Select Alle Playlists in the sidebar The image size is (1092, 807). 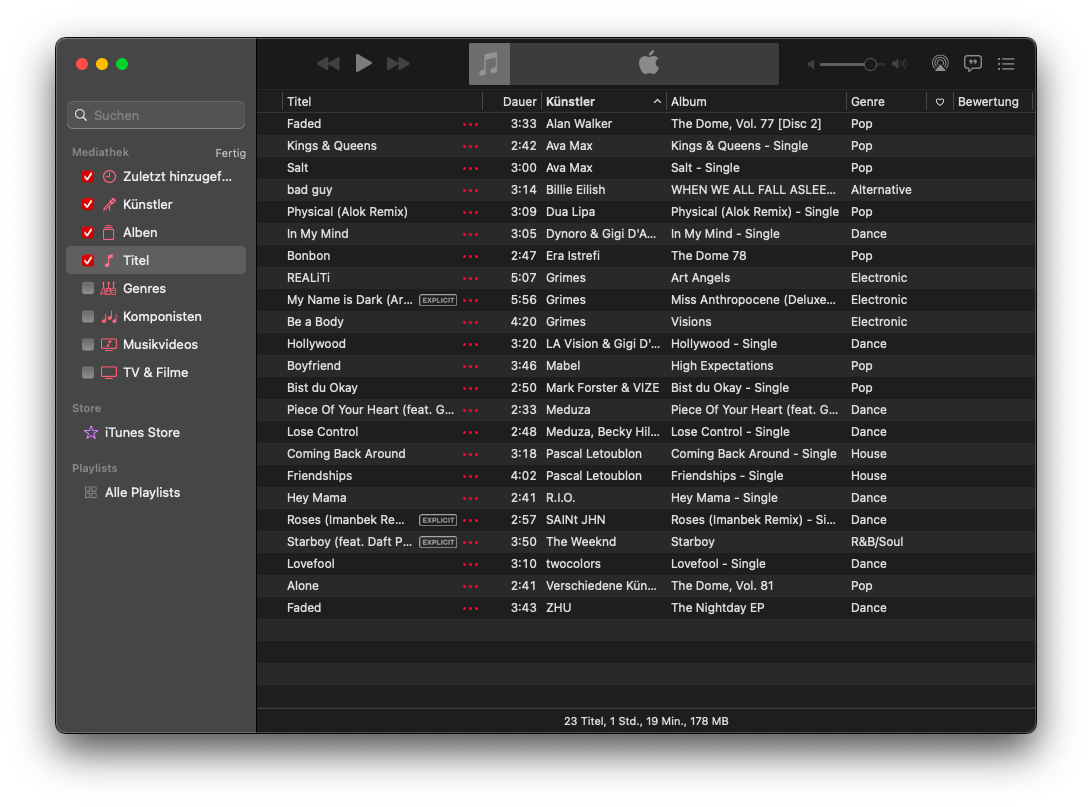click(142, 493)
